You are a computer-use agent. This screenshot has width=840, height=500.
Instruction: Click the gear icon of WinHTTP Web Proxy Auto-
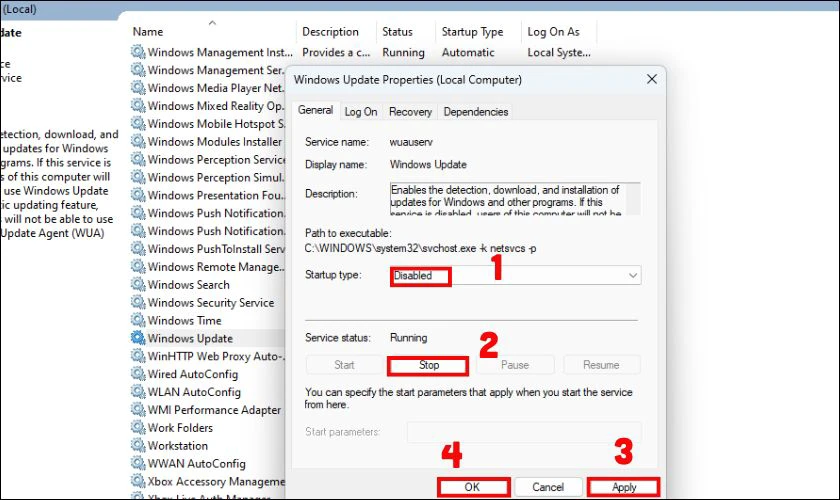tap(138, 356)
